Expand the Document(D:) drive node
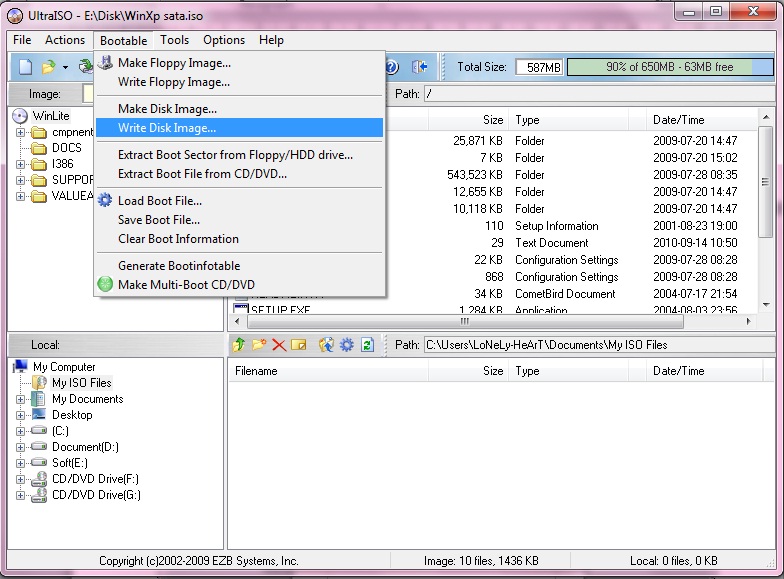 click(20, 447)
